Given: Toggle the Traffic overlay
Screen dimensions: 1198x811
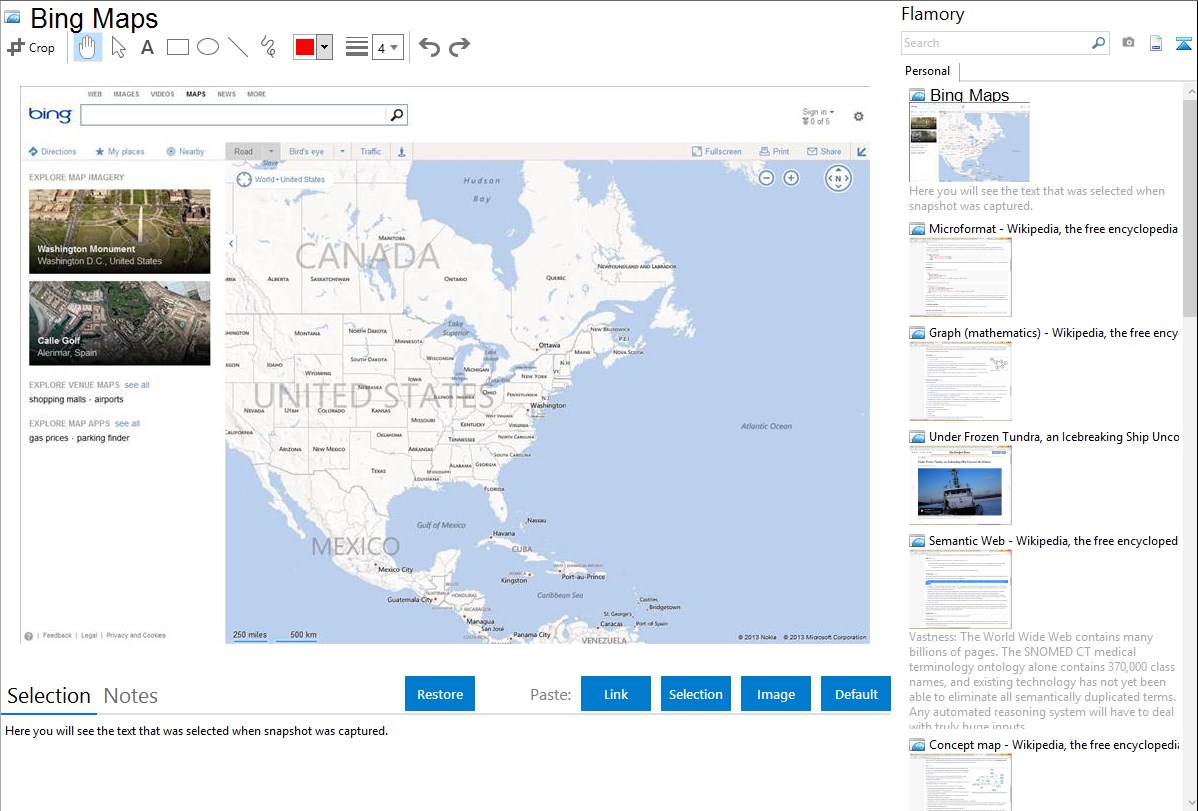Looking at the screenshot, I should click(x=371, y=151).
